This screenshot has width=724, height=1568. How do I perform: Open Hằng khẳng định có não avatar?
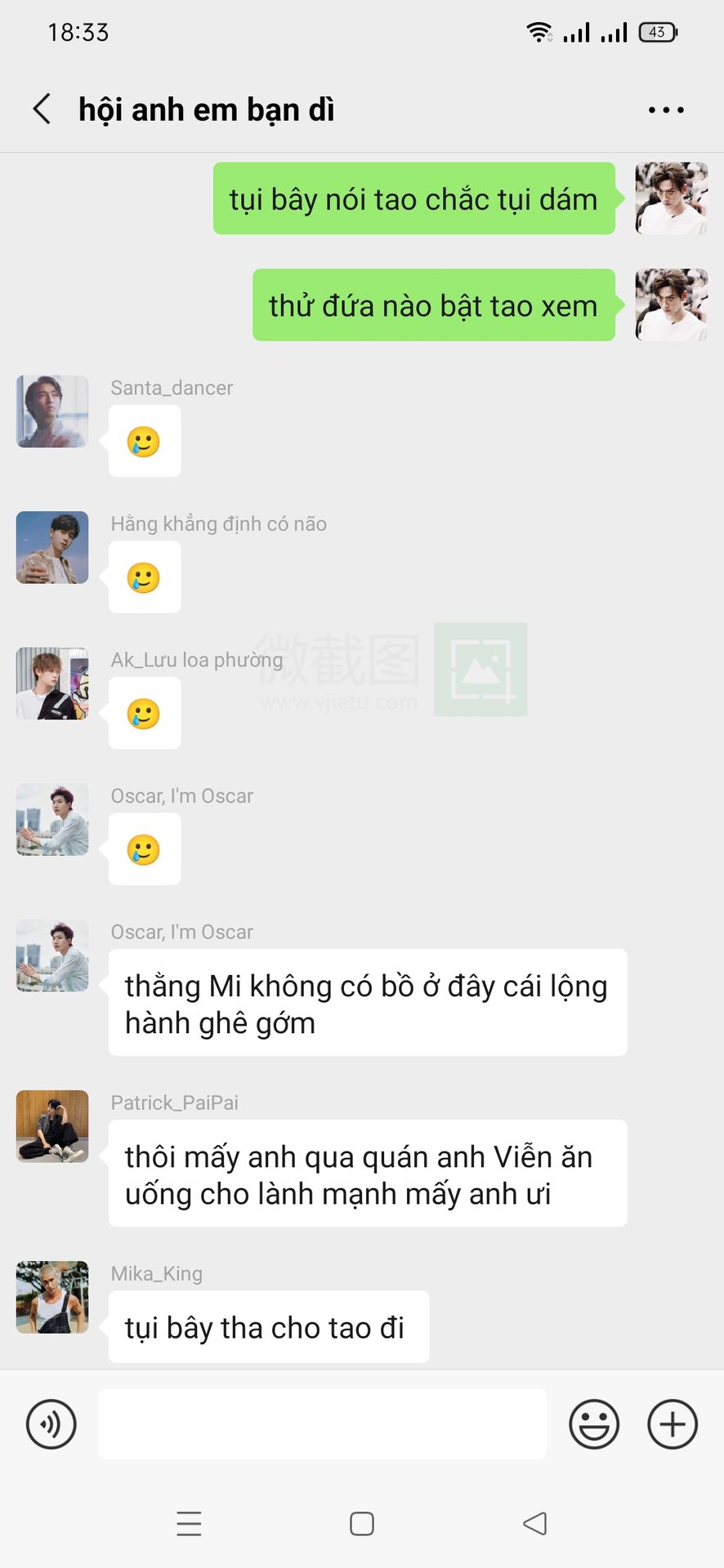[52, 547]
